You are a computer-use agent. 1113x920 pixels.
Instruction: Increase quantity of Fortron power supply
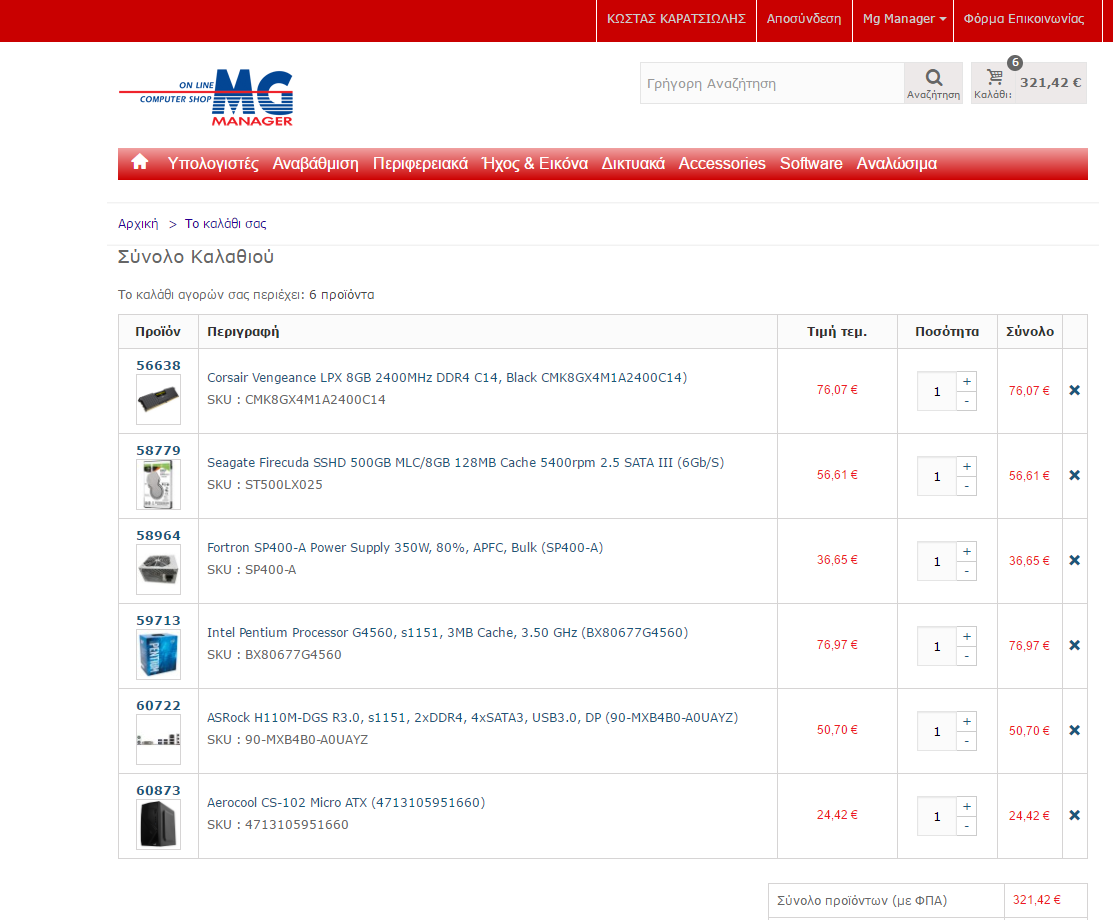[966, 552]
